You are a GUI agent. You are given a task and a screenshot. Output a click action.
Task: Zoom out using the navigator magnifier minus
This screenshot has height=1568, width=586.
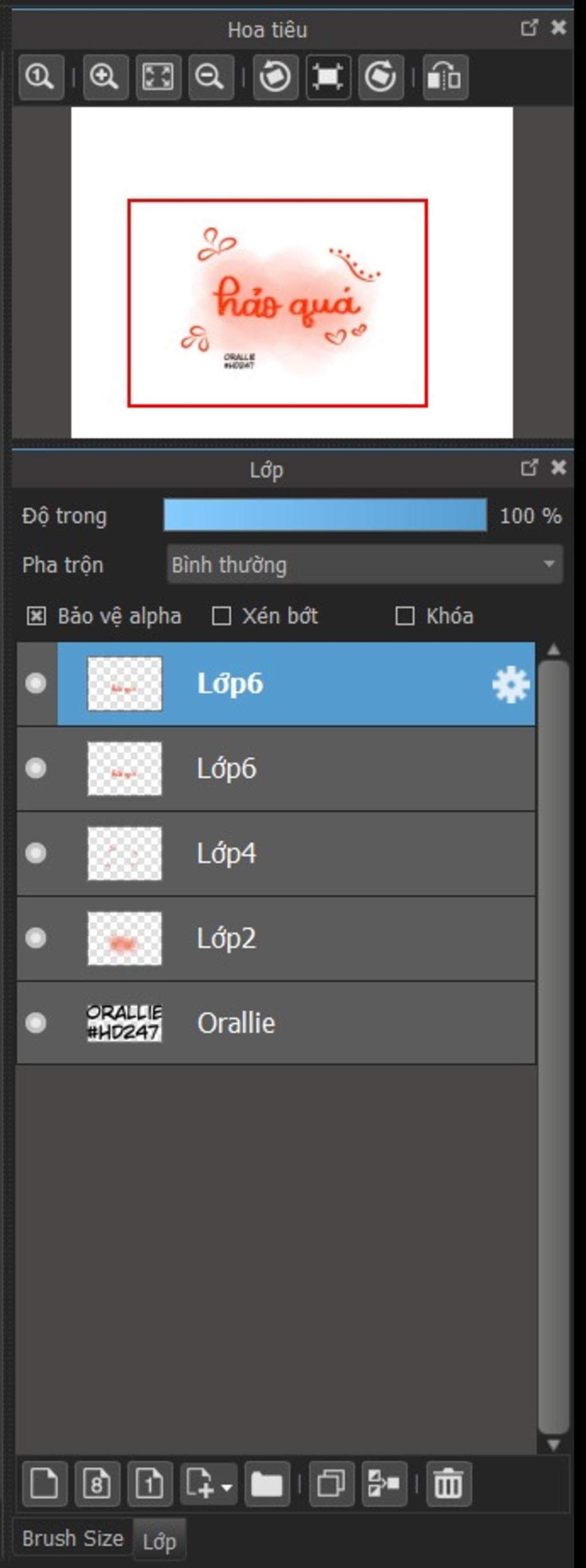[211, 77]
